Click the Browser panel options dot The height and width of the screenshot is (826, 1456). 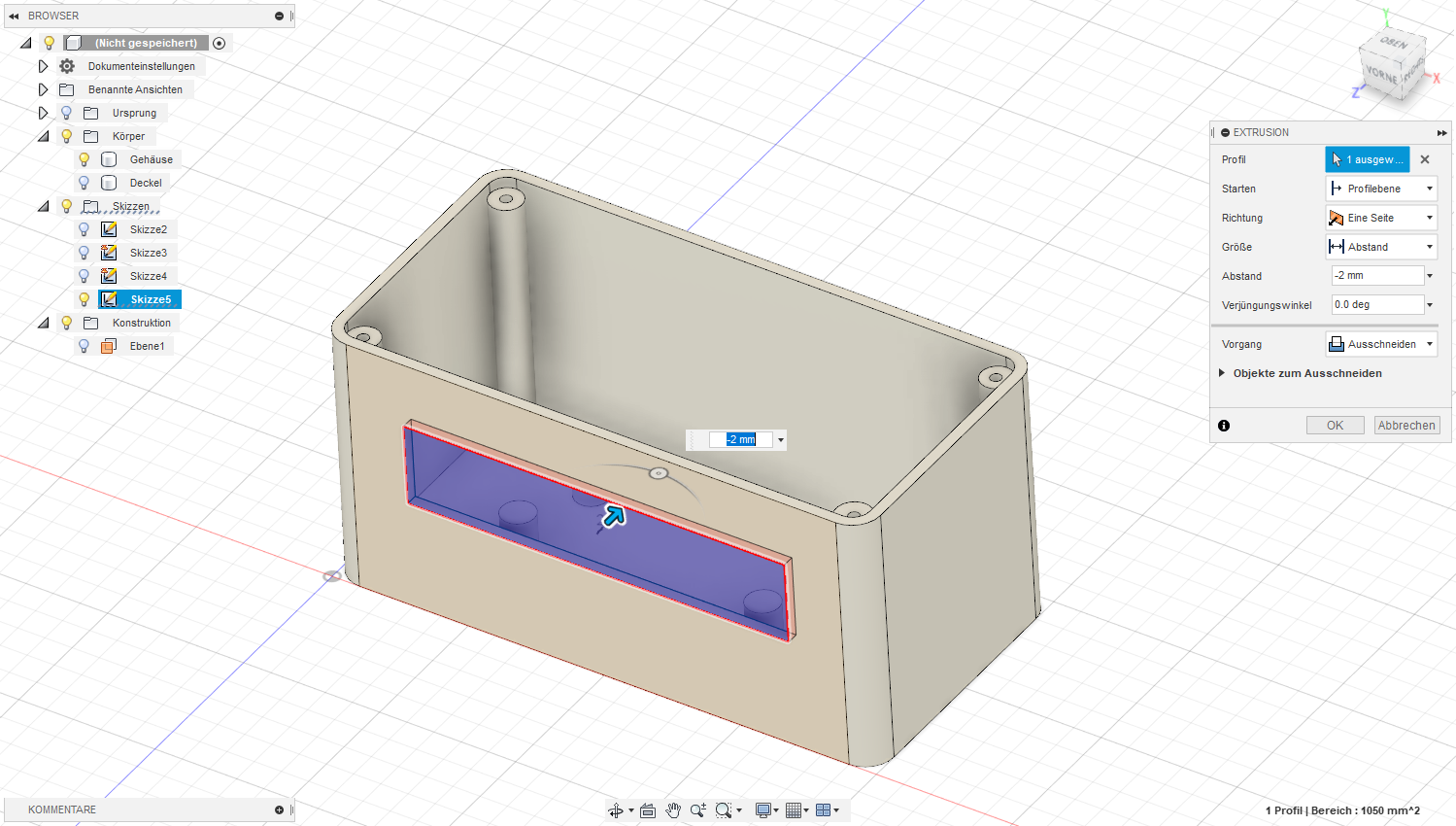pos(279,17)
